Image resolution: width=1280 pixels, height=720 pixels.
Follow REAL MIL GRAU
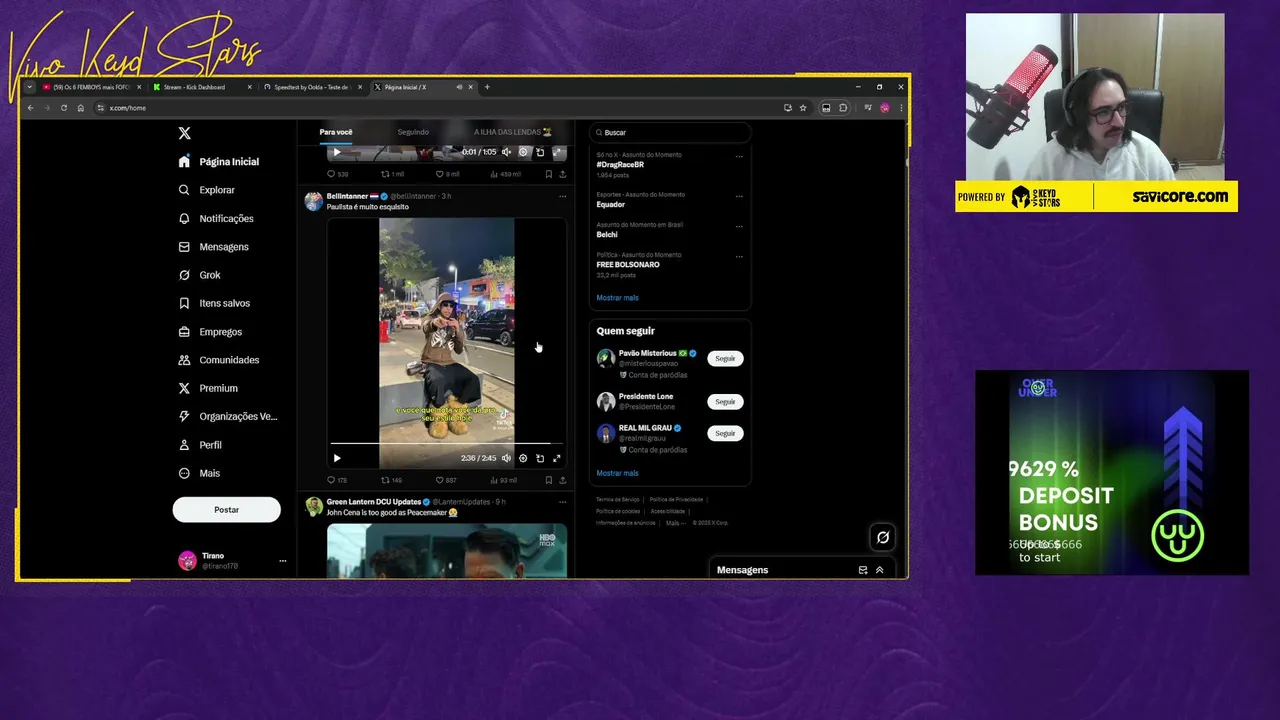click(x=725, y=433)
